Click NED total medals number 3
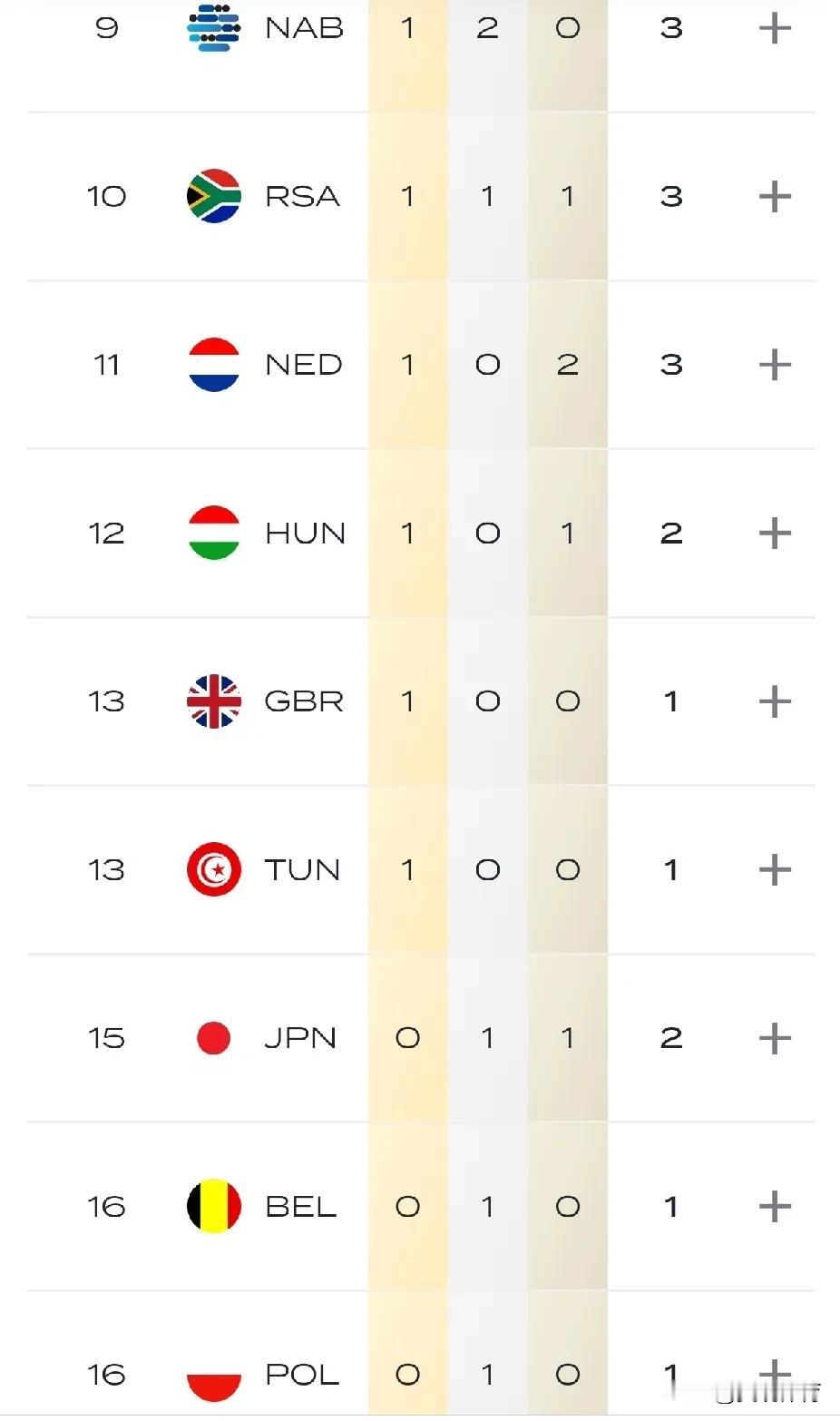Viewport: 840px width, 1421px height. coord(671,365)
